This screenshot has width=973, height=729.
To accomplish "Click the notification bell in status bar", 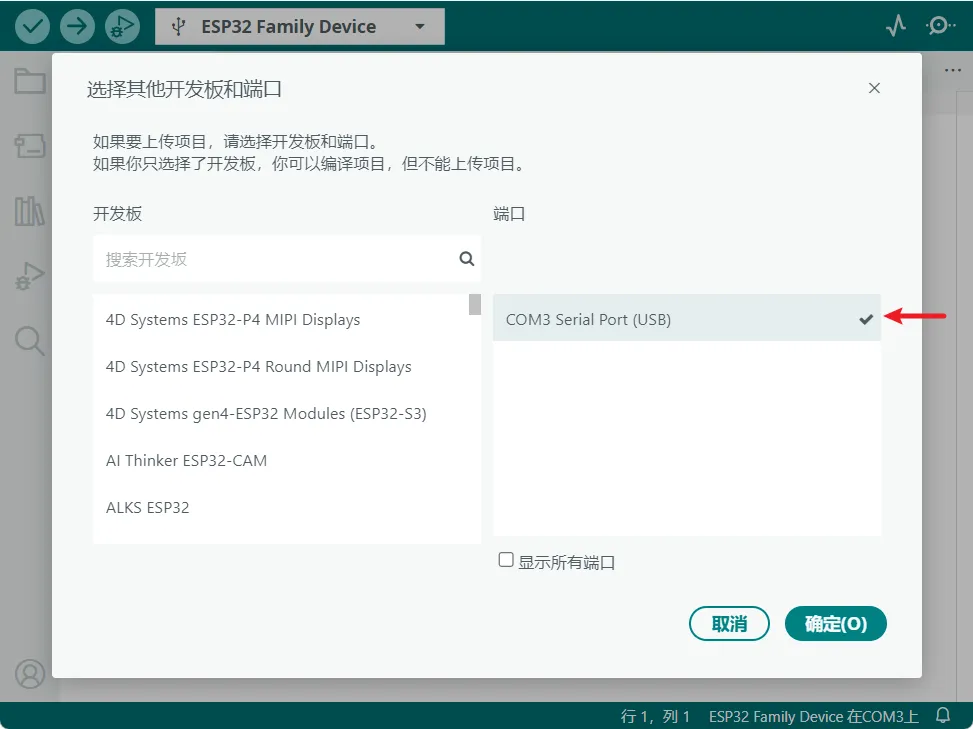I will 942,716.
